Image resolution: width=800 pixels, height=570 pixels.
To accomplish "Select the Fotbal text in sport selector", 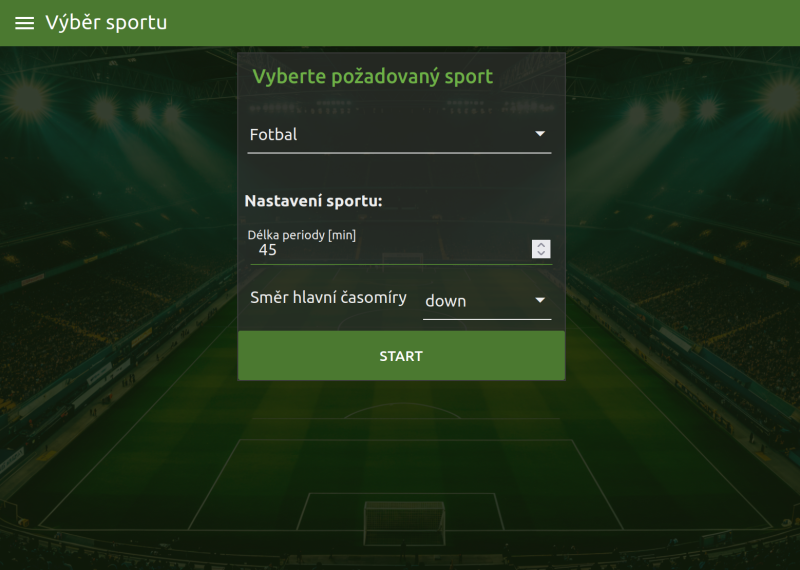I will tap(273, 134).
